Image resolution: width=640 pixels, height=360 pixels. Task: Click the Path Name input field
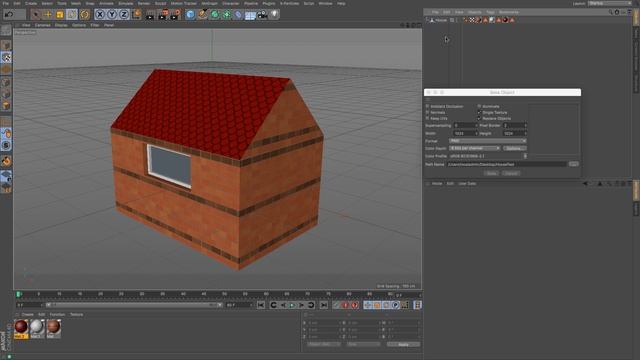click(507, 164)
